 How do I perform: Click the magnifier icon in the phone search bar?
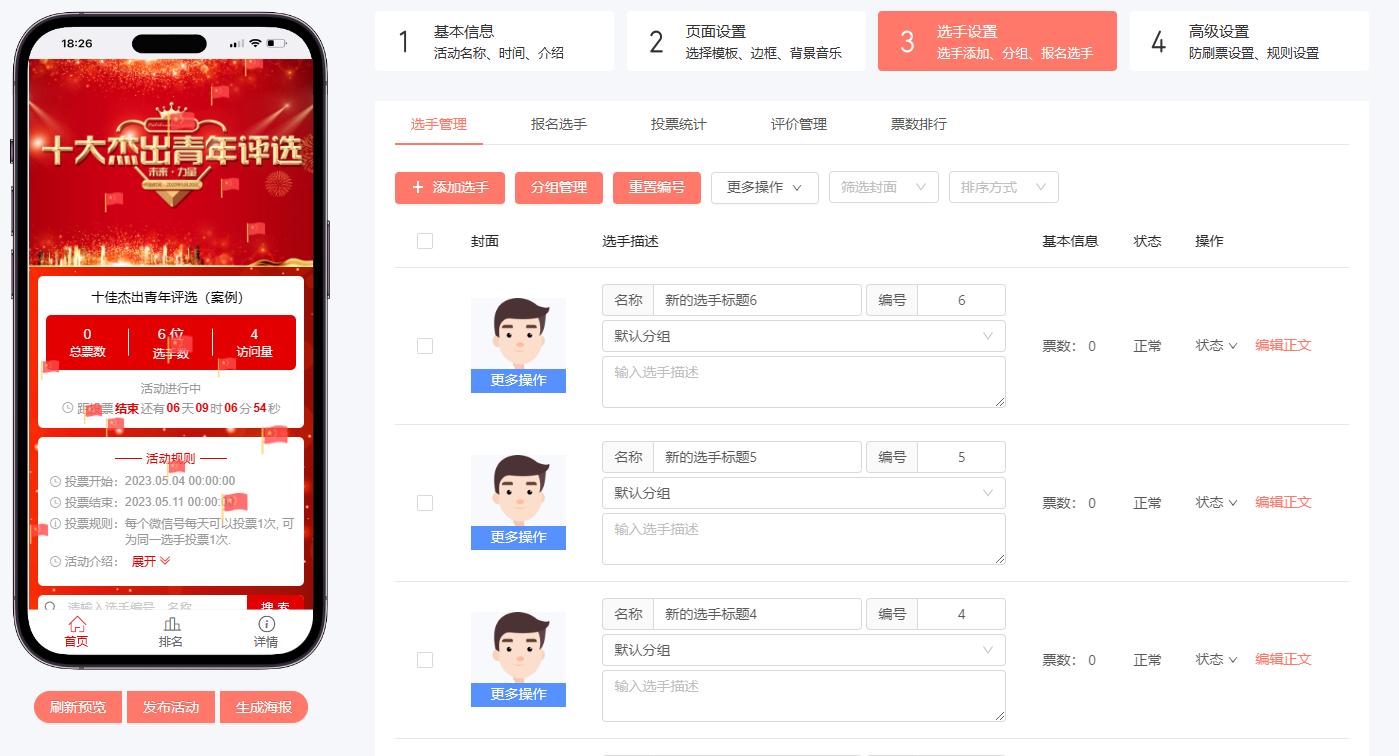click(x=50, y=607)
